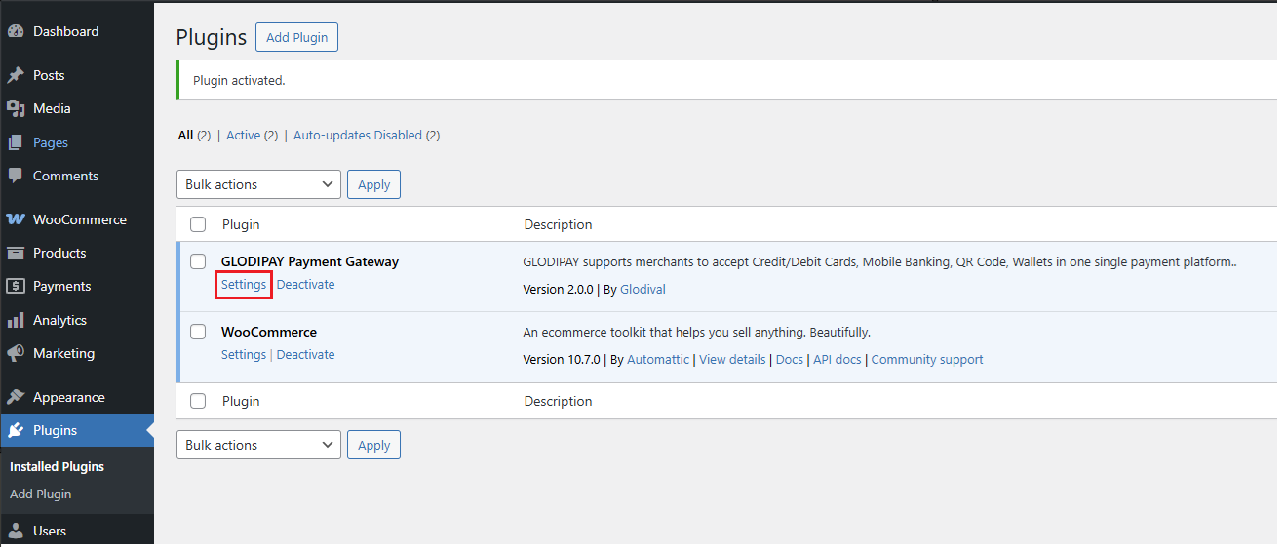Click the Posts pushpin icon

coord(15,75)
